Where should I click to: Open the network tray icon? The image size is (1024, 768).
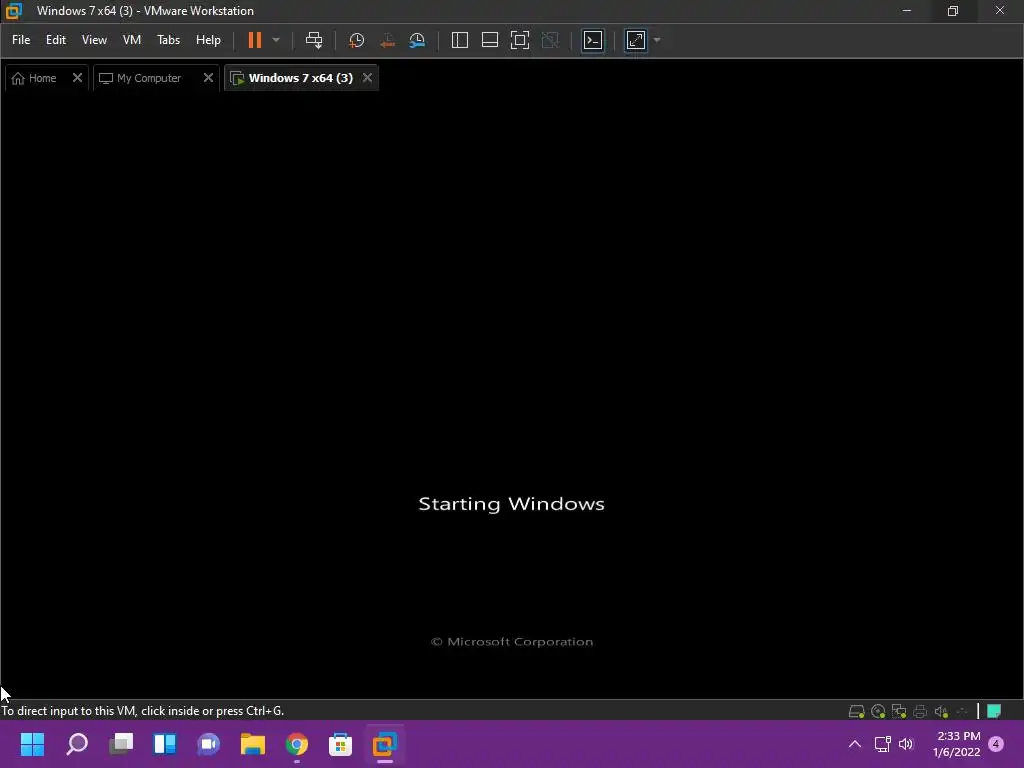click(x=883, y=744)
